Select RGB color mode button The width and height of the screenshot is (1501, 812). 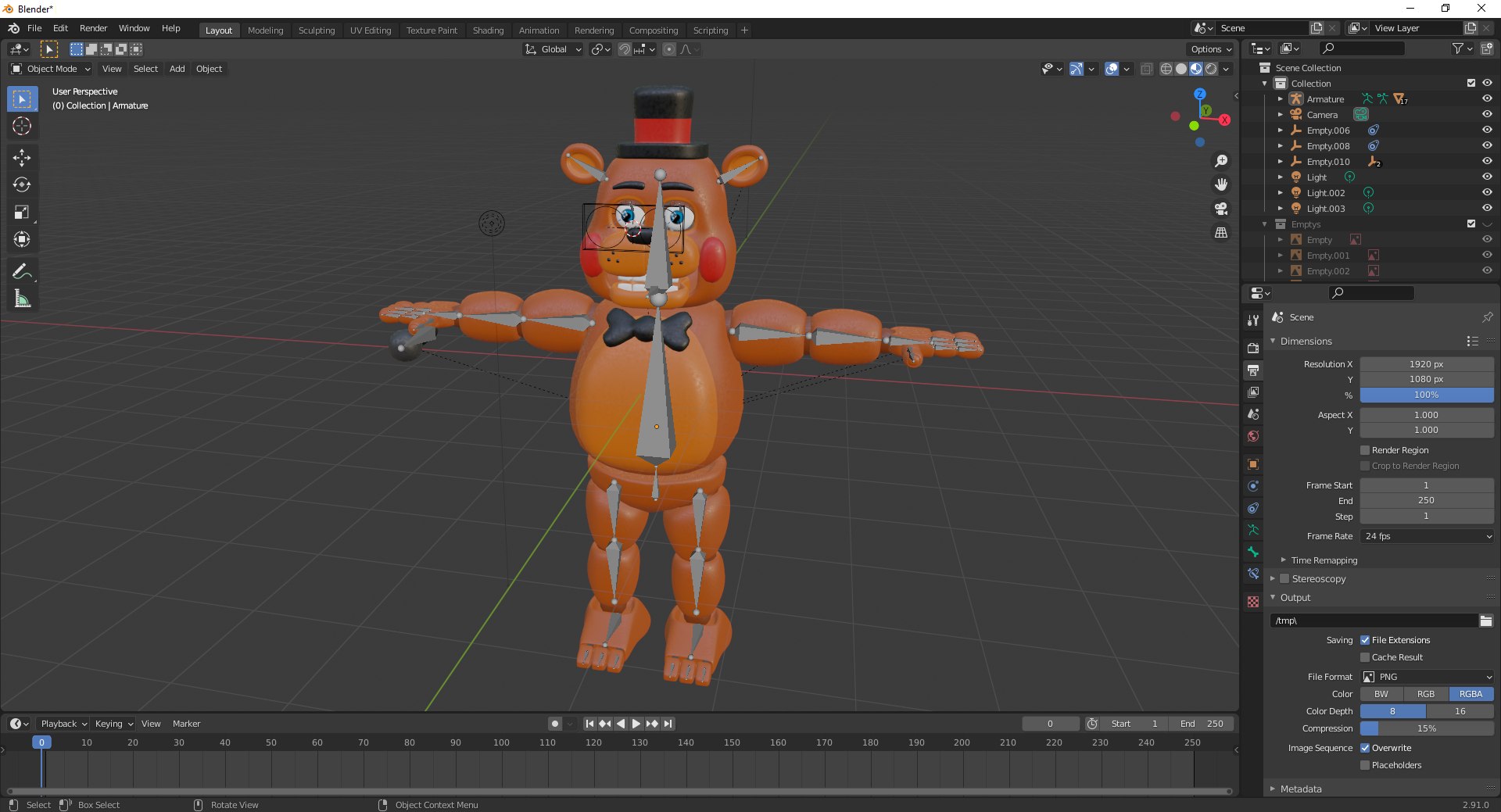point(1426,694)
